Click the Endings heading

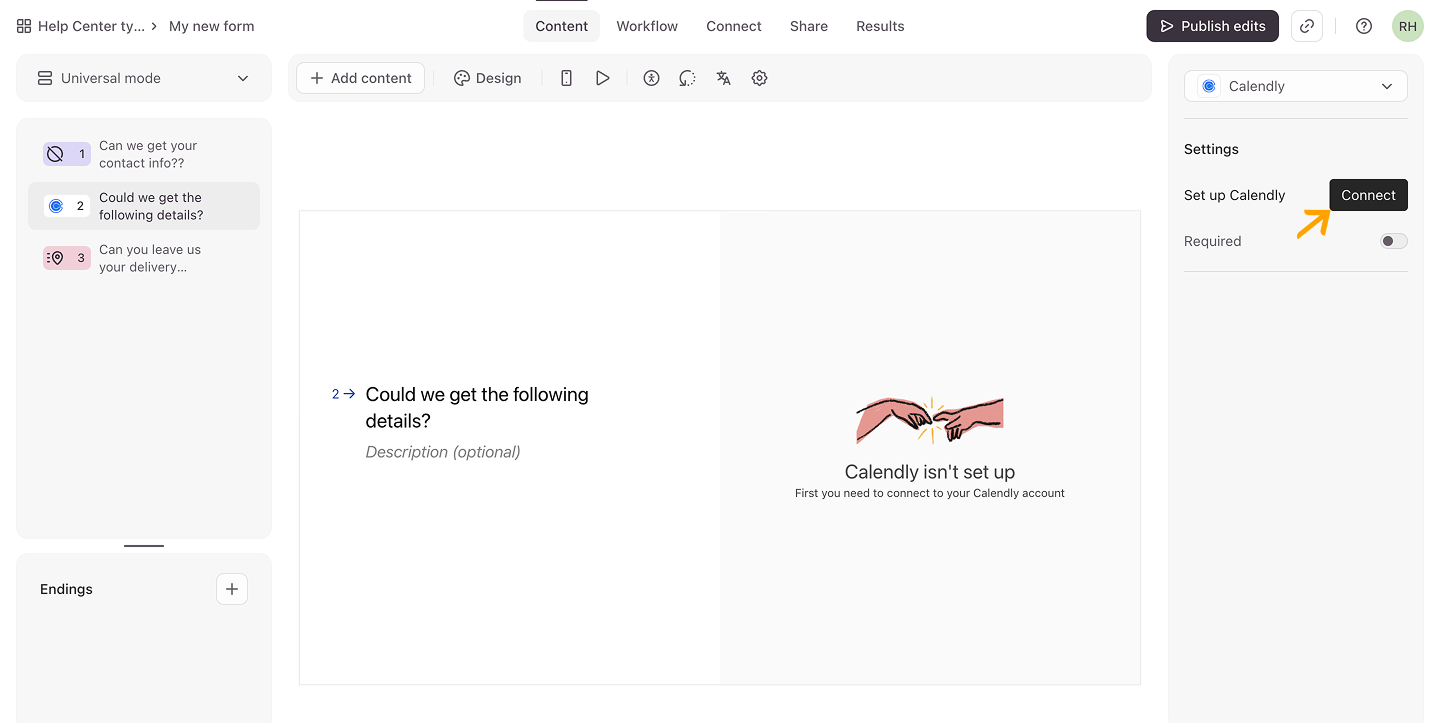(x=66, y=589)
